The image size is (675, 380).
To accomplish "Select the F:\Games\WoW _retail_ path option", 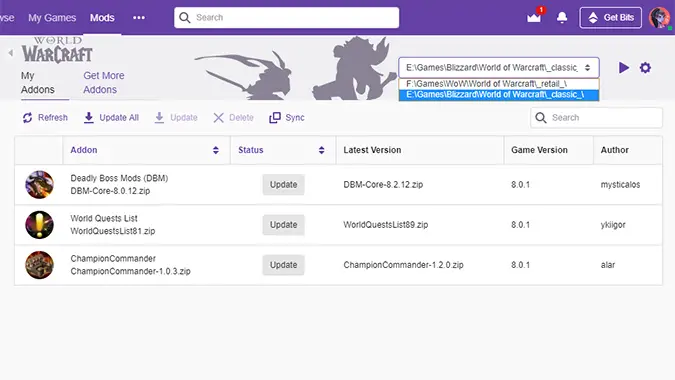I will coord(499,84).
